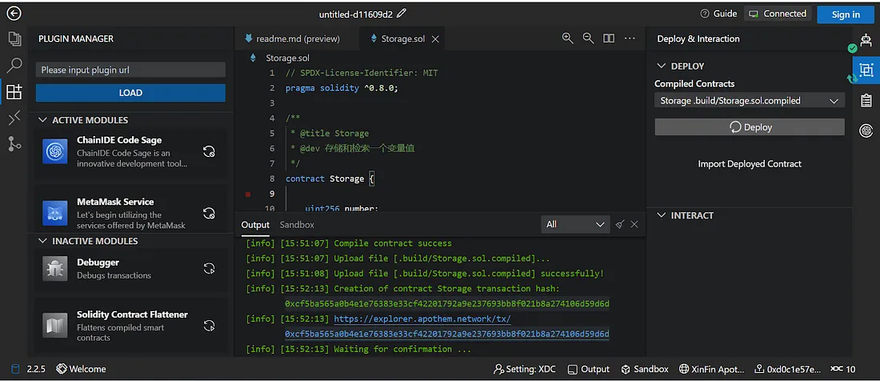The width and height of the screenshot is (880, 381).
Task: Toggle Debugger module activation
Action: [209, 268]
